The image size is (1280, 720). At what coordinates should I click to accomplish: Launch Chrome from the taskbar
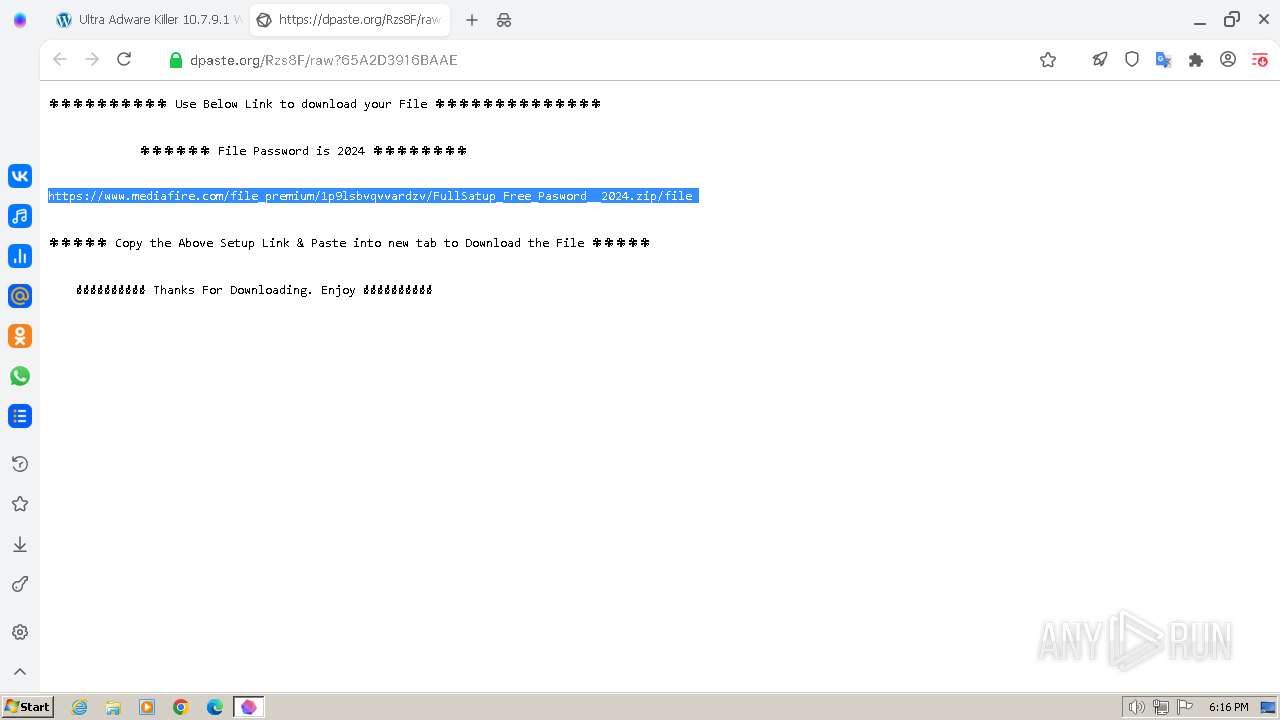tap(181, 707)
